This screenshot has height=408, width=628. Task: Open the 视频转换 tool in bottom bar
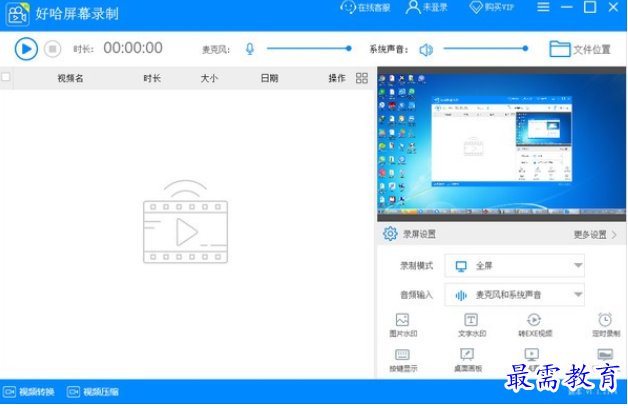click(28, 392)
